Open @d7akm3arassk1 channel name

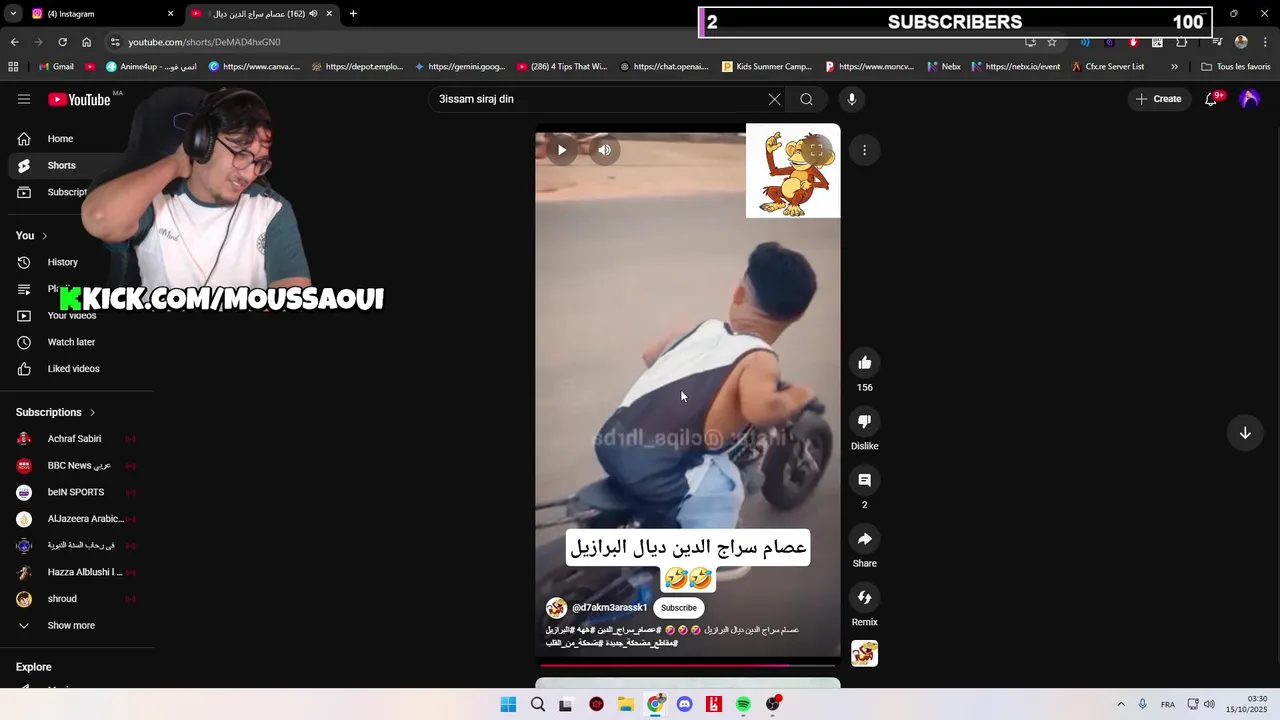[x=609, y=608]
